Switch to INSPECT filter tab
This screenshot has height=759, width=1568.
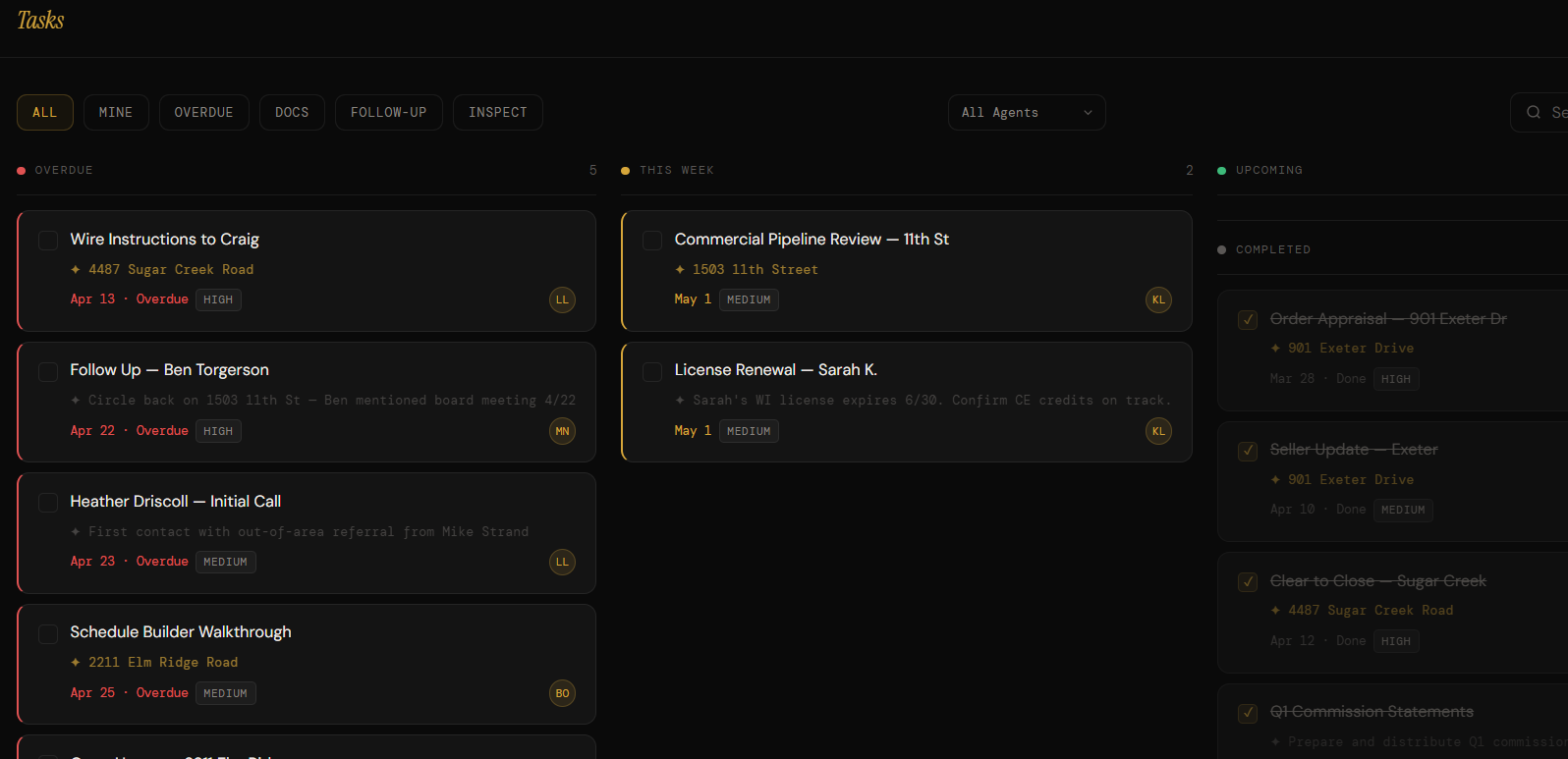click(x=498, y=113)
